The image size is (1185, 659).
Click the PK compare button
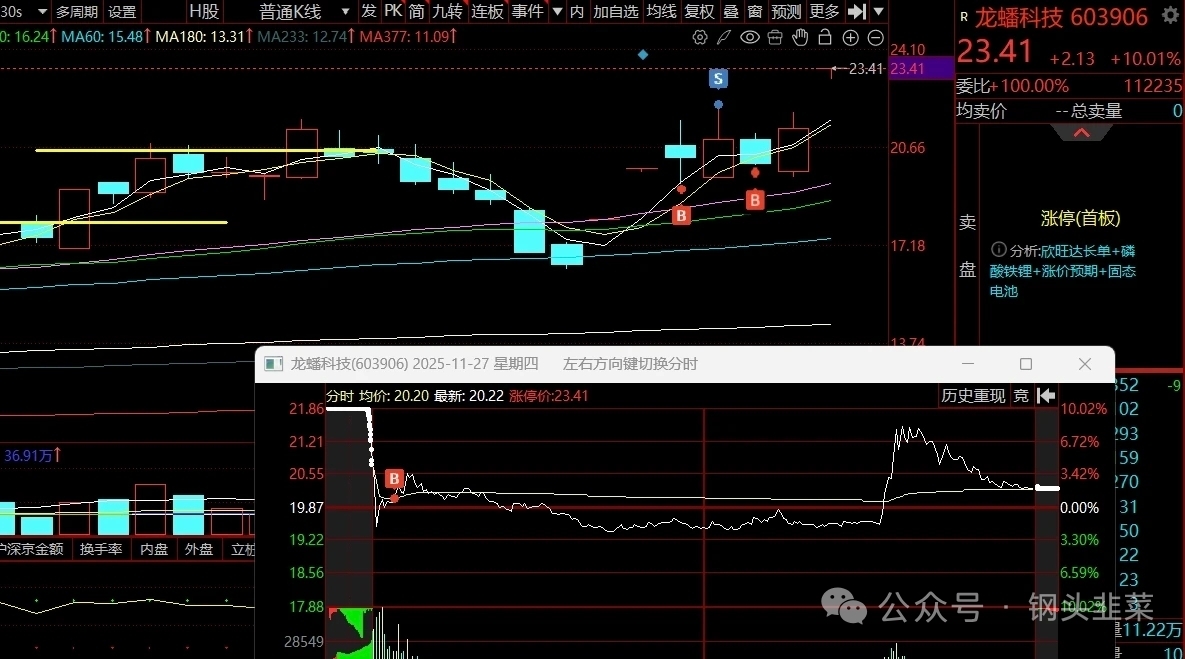393,11
